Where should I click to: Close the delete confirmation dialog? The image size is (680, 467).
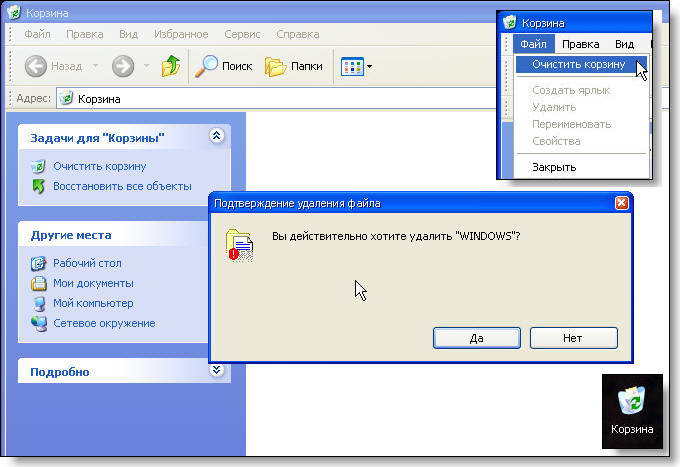click(621, 203)
